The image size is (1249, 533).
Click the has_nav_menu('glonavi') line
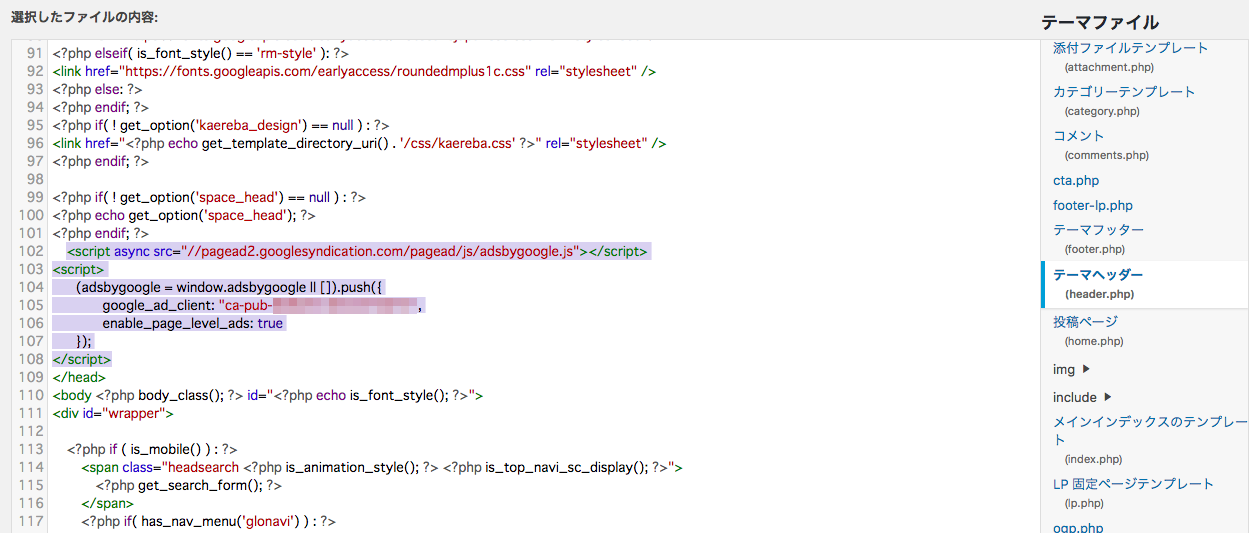pos(208,521)
